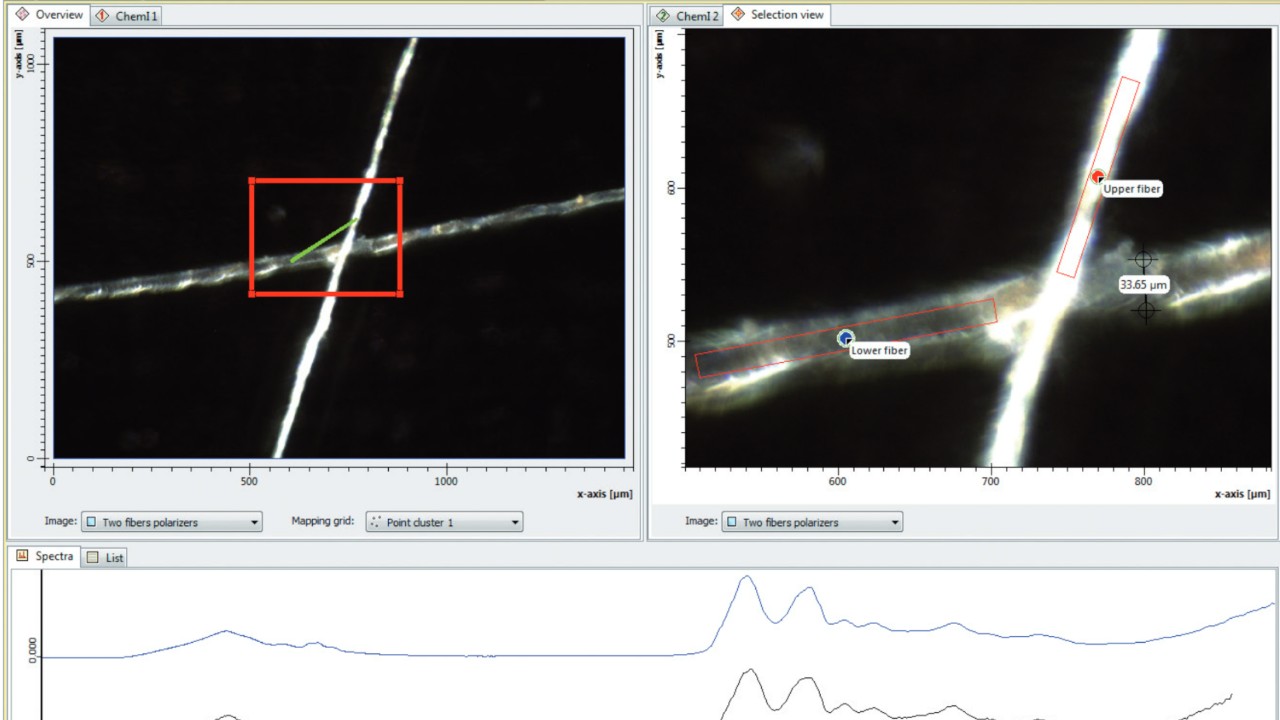Grab the top-left handle of red selection box
Viewport: 1280px width, 720px height.
(x=251, y=181)
